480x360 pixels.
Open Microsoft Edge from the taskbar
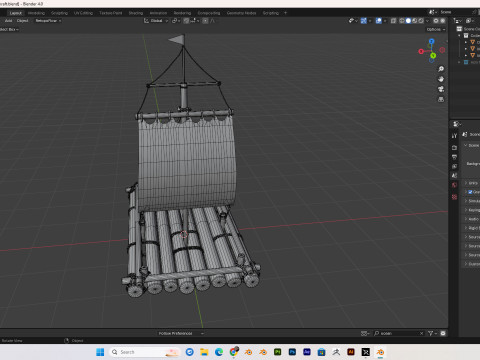[x=219, y=352]
